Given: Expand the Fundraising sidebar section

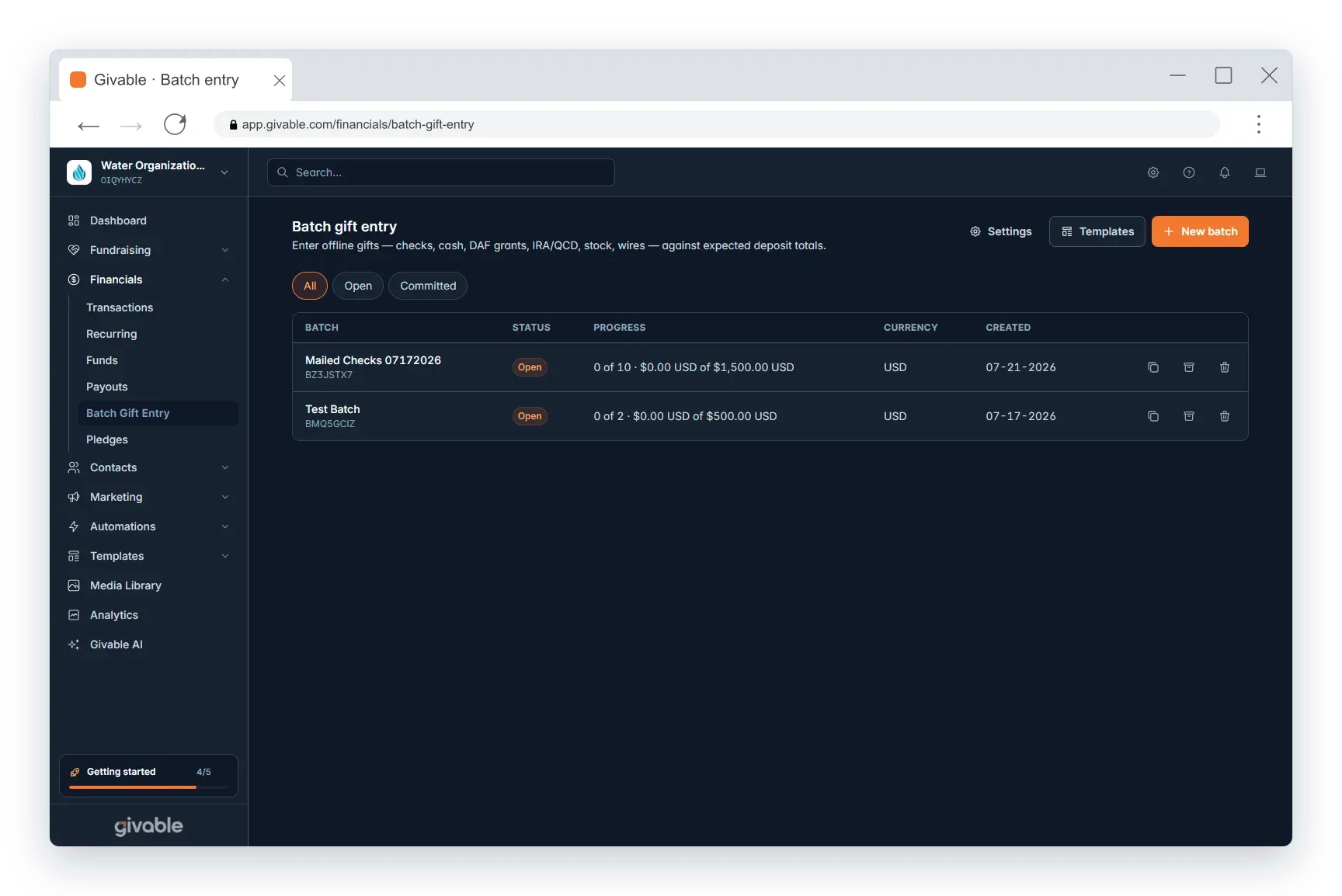Looking at the screenshot, I should pyautogui.click(x=148, y=250).
